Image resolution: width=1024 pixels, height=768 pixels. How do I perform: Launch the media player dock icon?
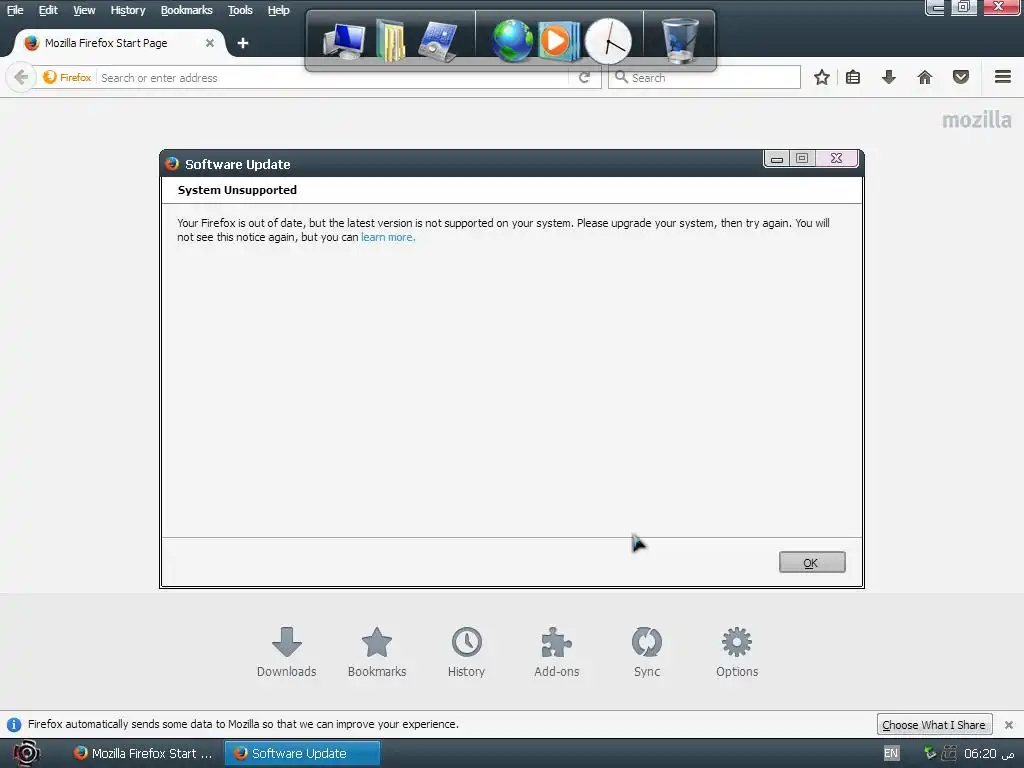[558, 40]
